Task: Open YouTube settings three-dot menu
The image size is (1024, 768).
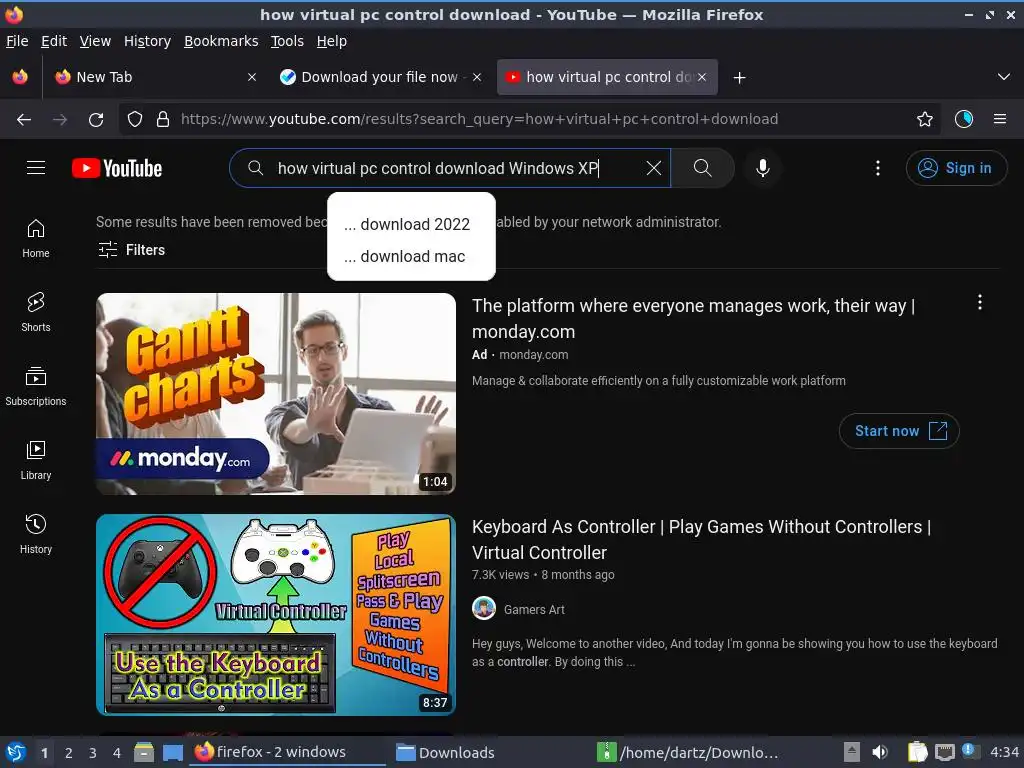Action: 878,168
